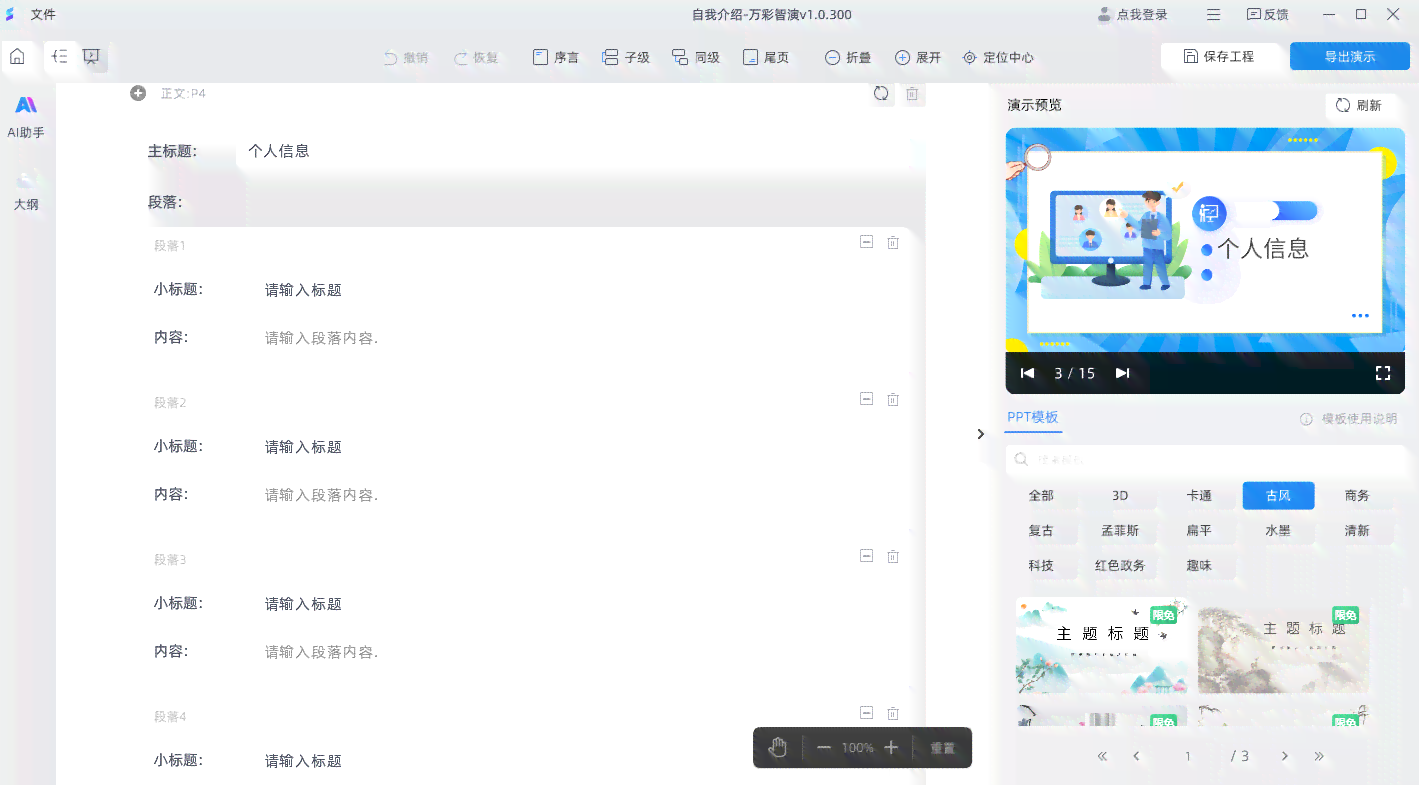
Task: Open 模板使用说明 template instructions
Action: [x=1349, y=419]
